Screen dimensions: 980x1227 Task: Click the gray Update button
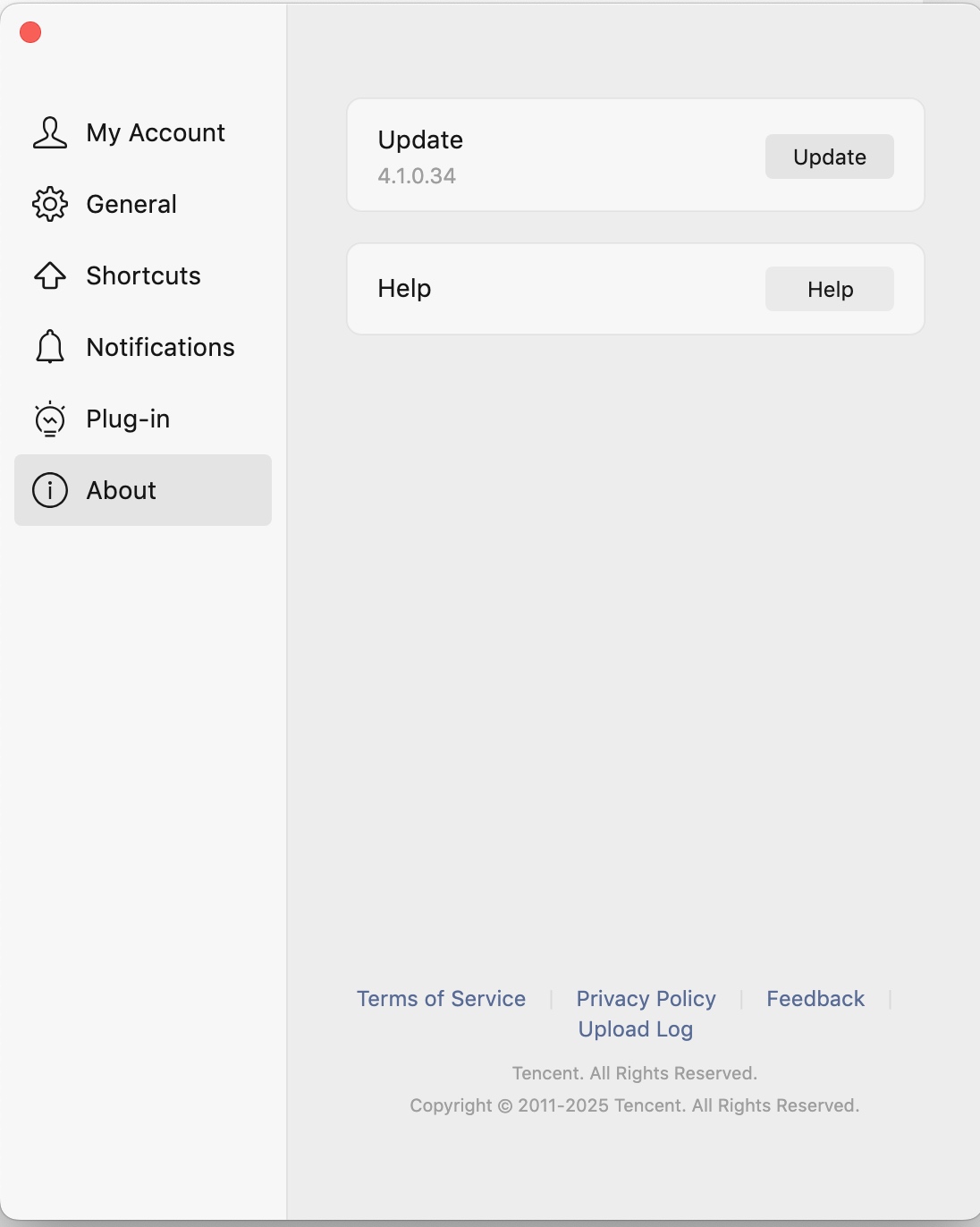tap(830, 157)
